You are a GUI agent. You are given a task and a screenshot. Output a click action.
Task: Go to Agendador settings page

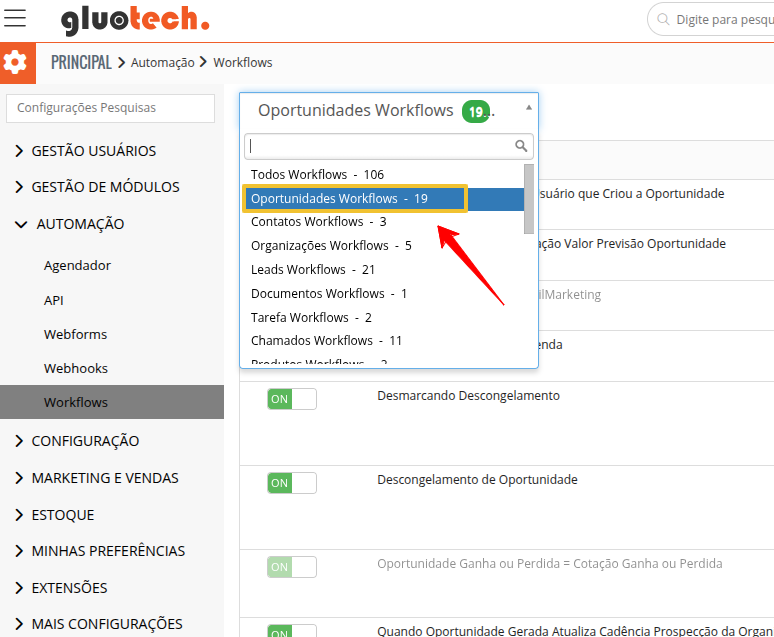(77, 266)
